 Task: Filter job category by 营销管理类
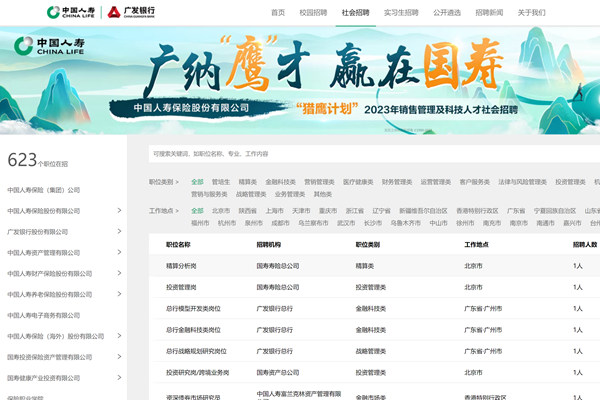(319, 182)
